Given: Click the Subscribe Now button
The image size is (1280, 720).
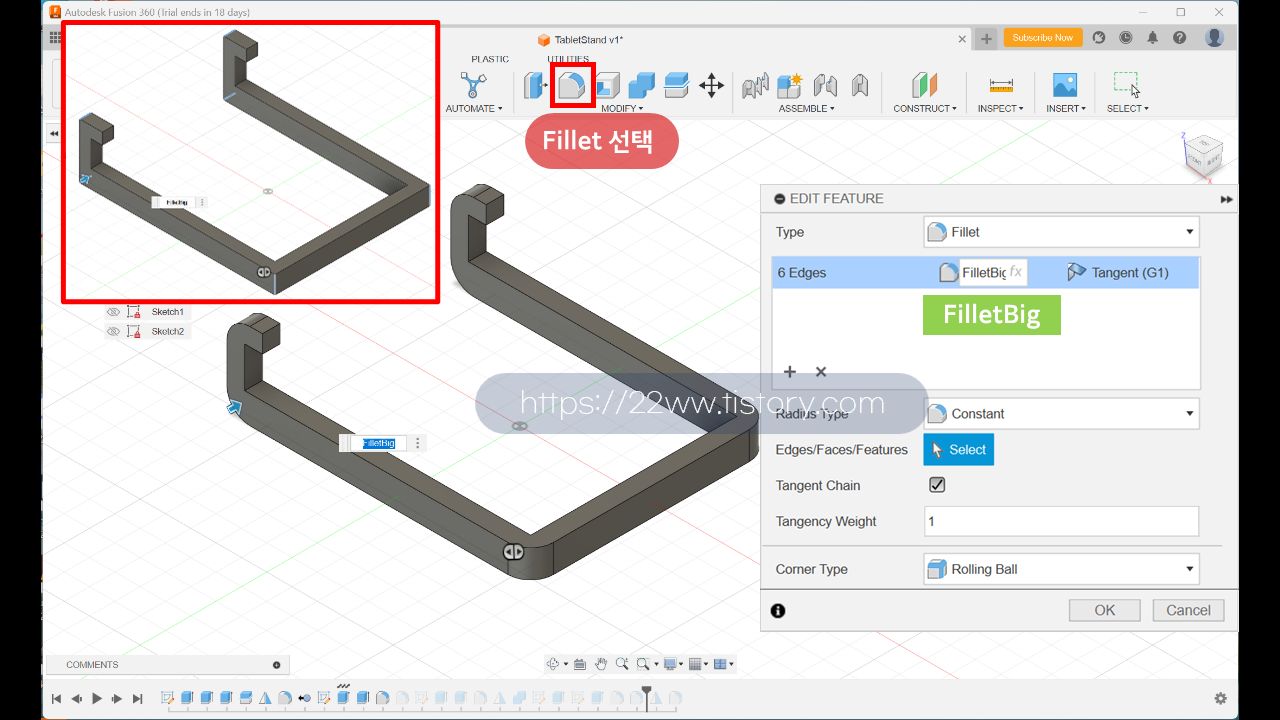Looking at the screenshot, I should 1042,38.
